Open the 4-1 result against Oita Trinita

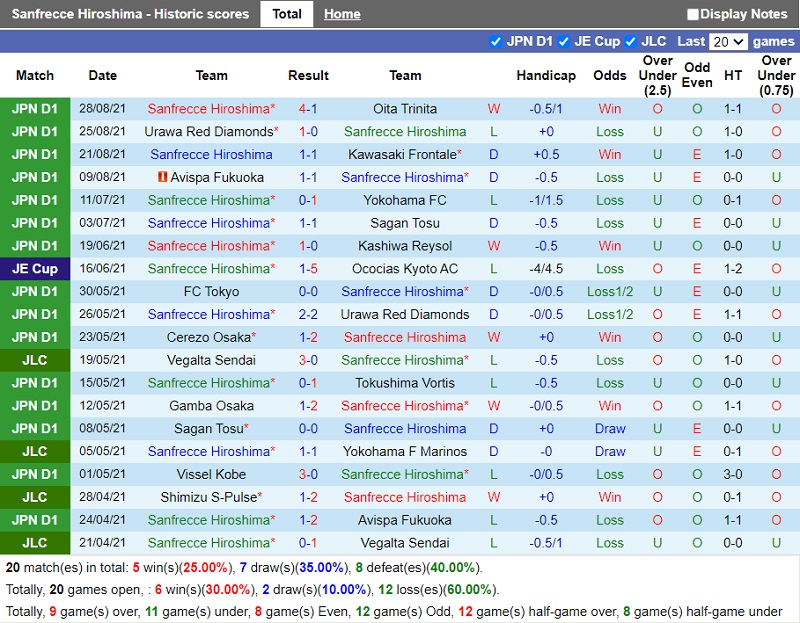pos(308,108)
